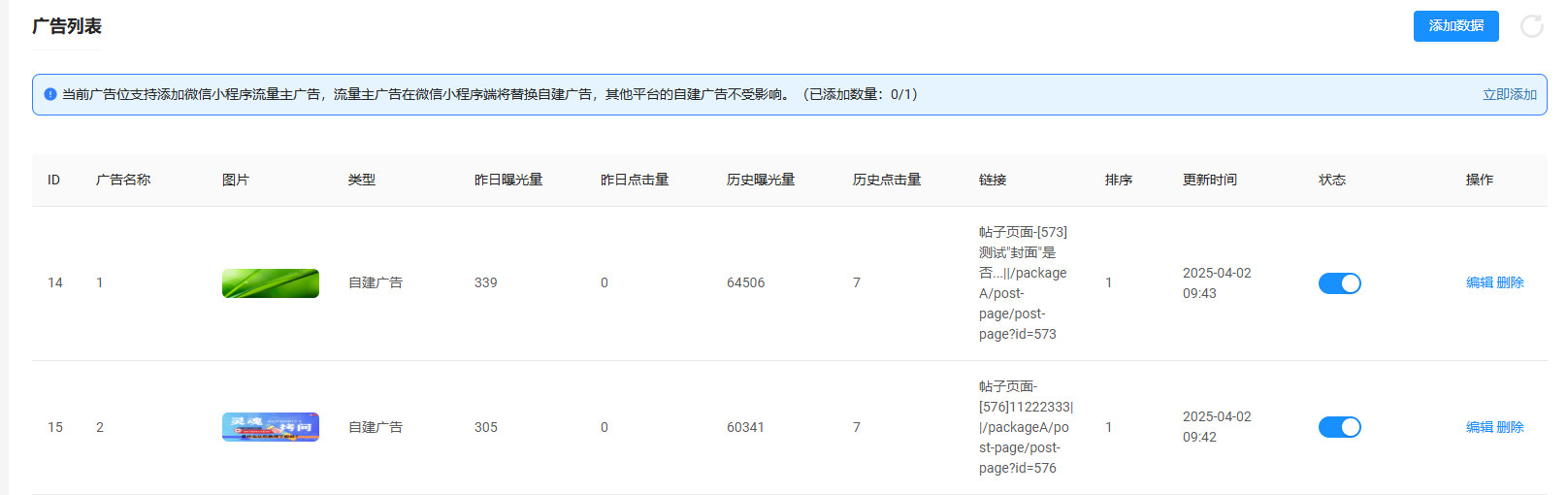
Task: Click the refresh icon beside 添加数据
Action: point(1531,26)
